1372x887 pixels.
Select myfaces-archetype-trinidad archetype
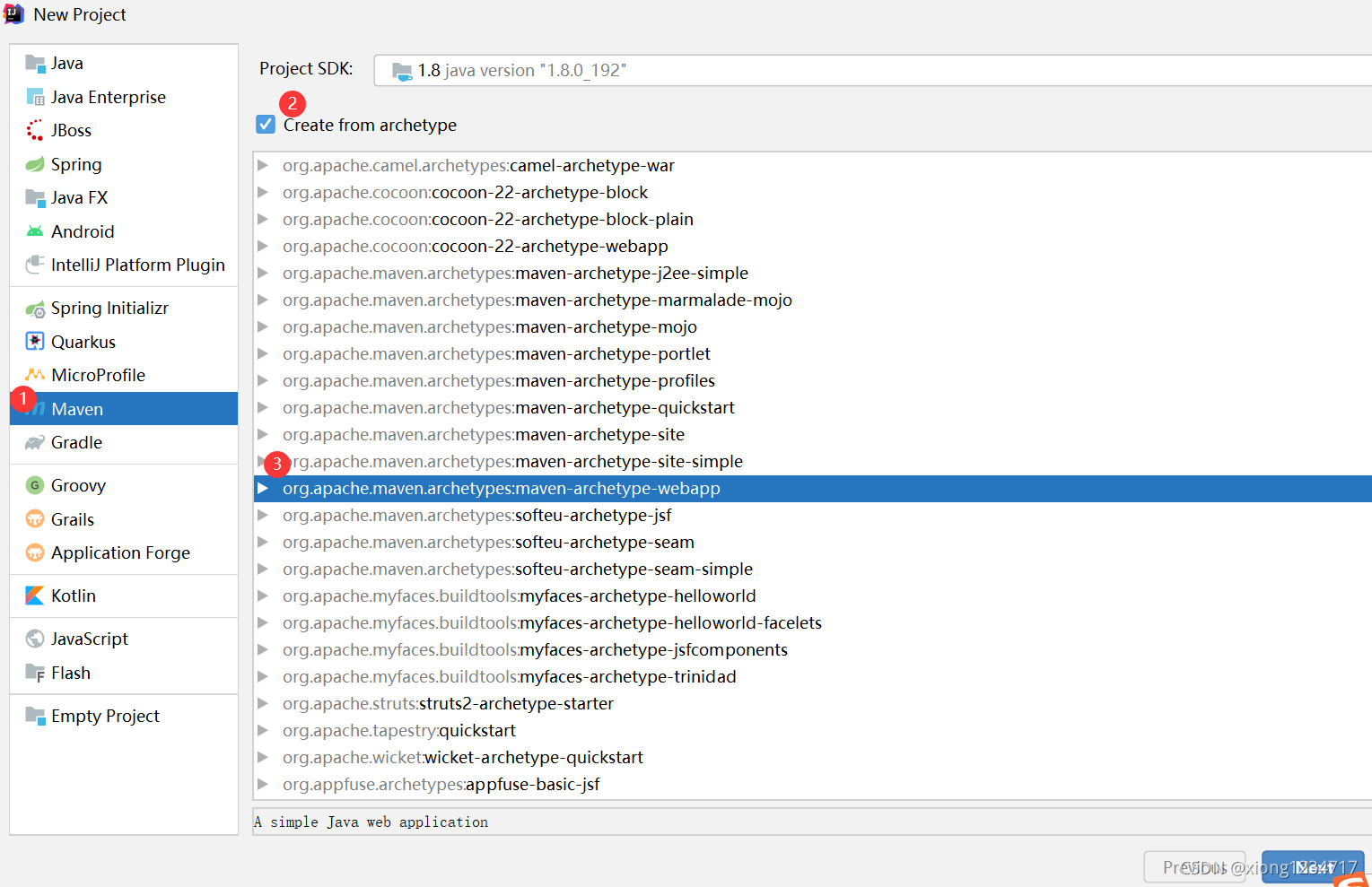pos(812,676)
